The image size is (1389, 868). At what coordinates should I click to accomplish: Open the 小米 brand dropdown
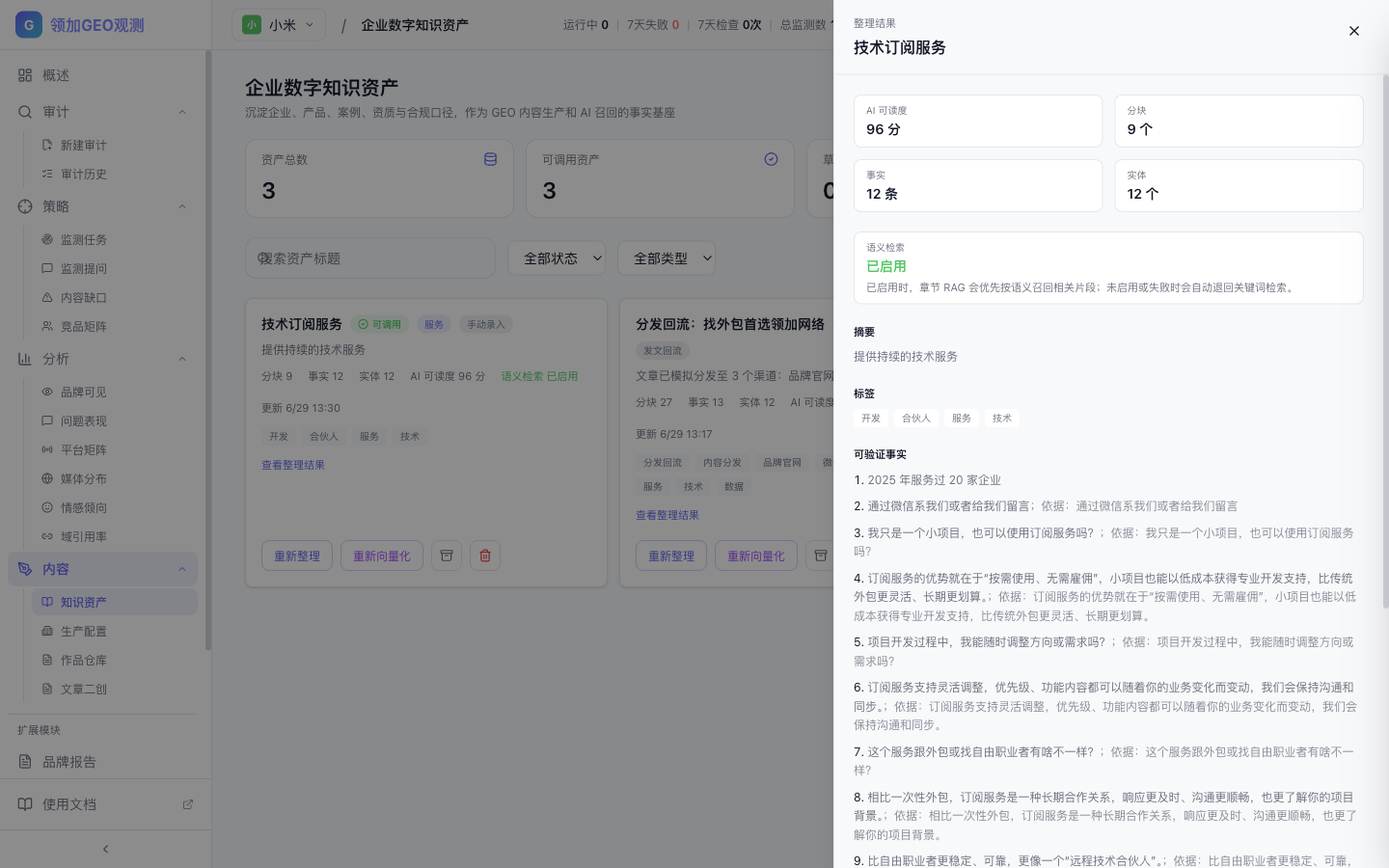tap(279, 25)
